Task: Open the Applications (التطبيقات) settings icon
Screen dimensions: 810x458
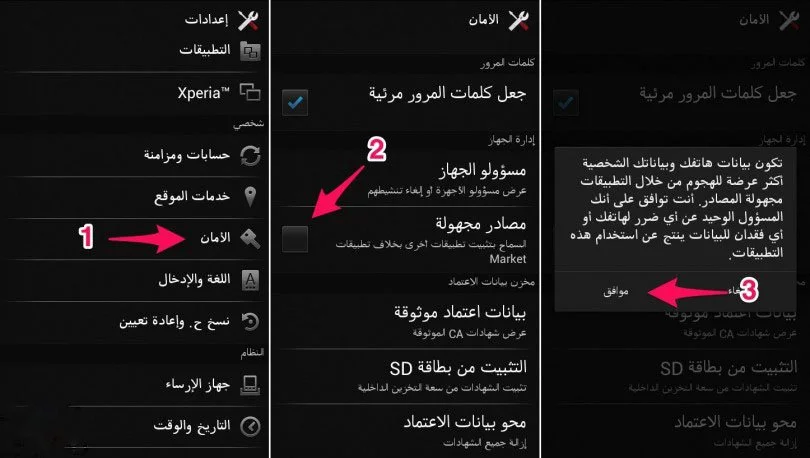Action: [x=251, y=51]
